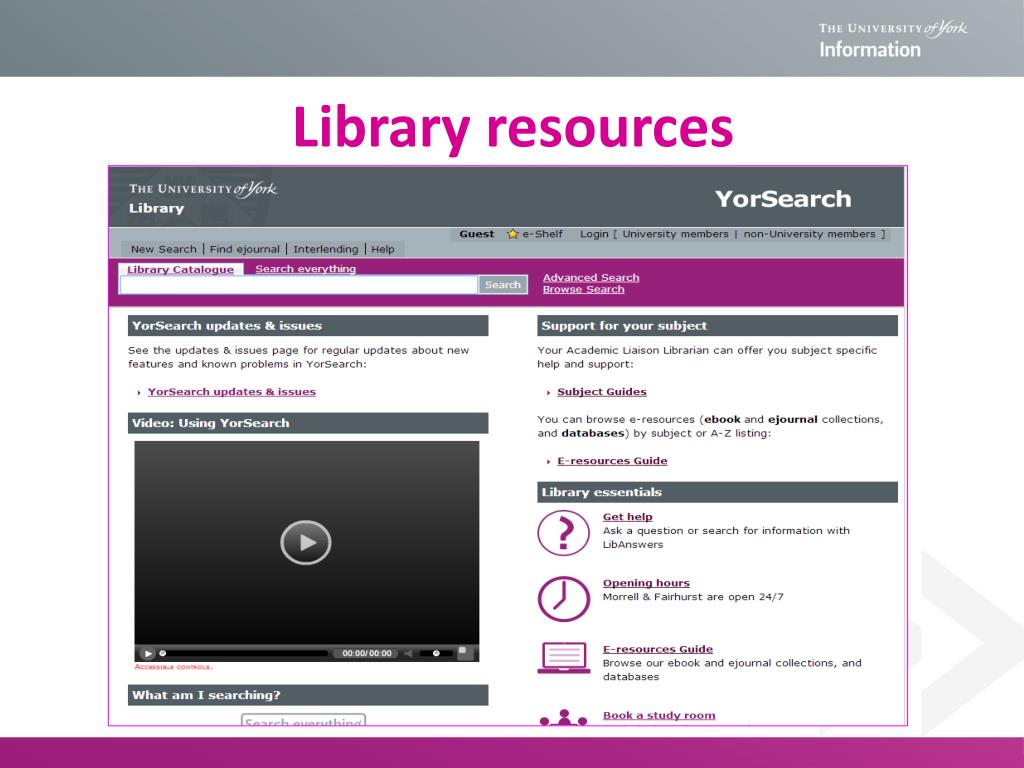This screenshot has width=1024, height=768.
Task: Click the Search button
Action: pos(503,285)
